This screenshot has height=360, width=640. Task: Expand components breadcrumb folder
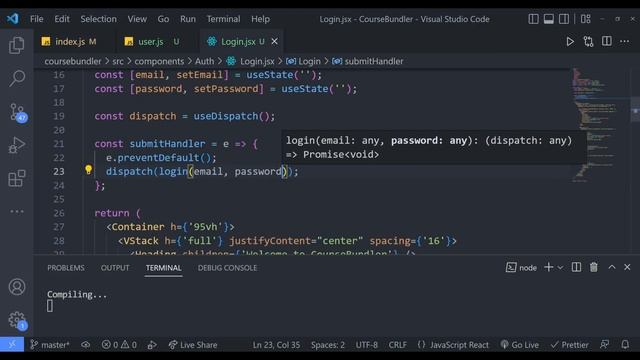click(159, 61)
